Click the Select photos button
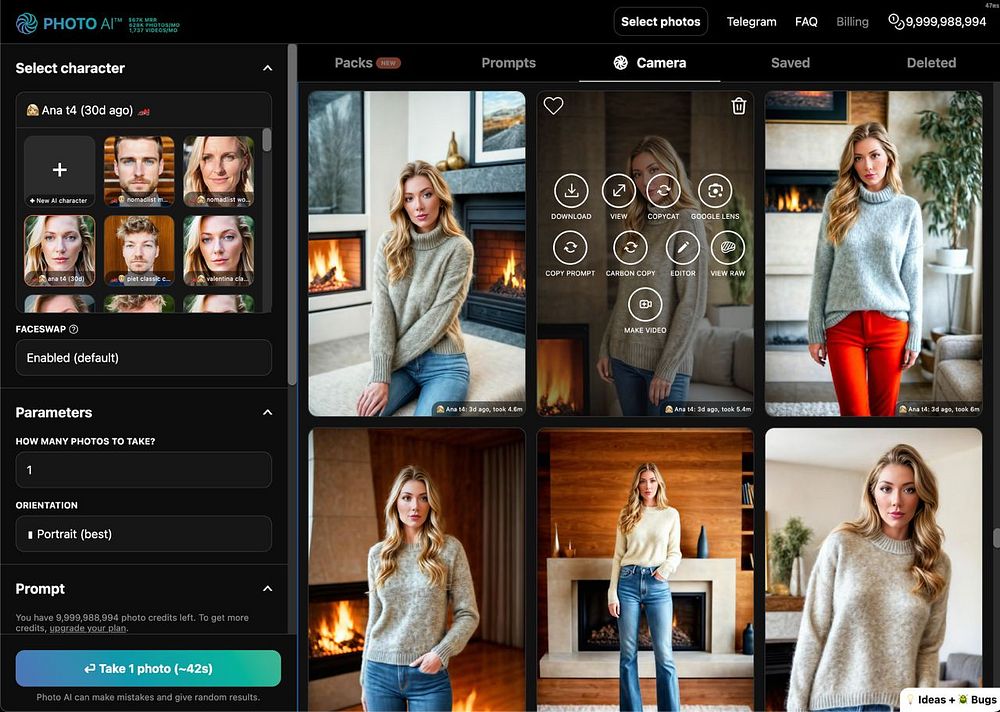 point(661,22)
